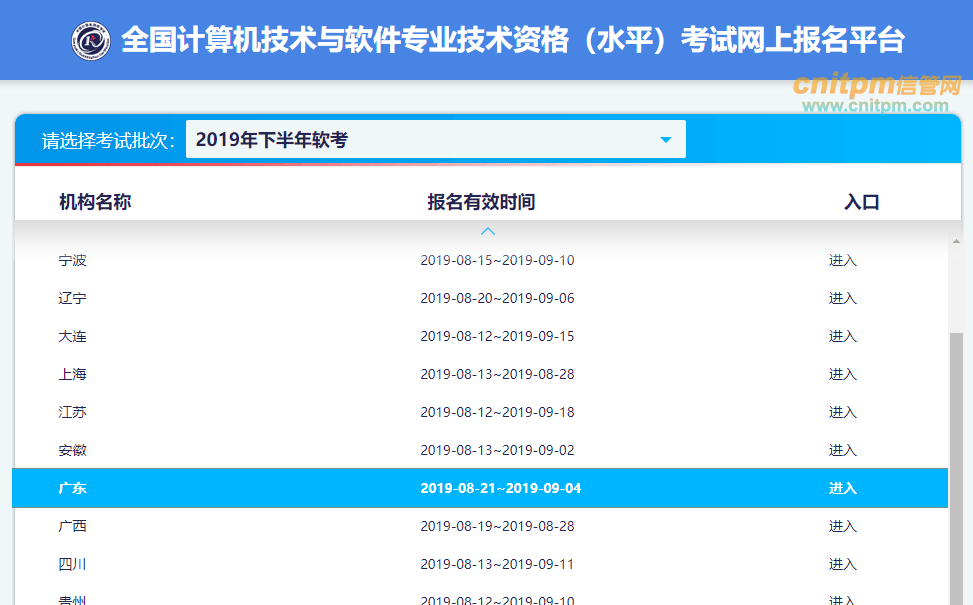The width and height of the screenshot is (973, 605).
Task: Click the vertical scrollbar thumb
Action: [956, 450]
